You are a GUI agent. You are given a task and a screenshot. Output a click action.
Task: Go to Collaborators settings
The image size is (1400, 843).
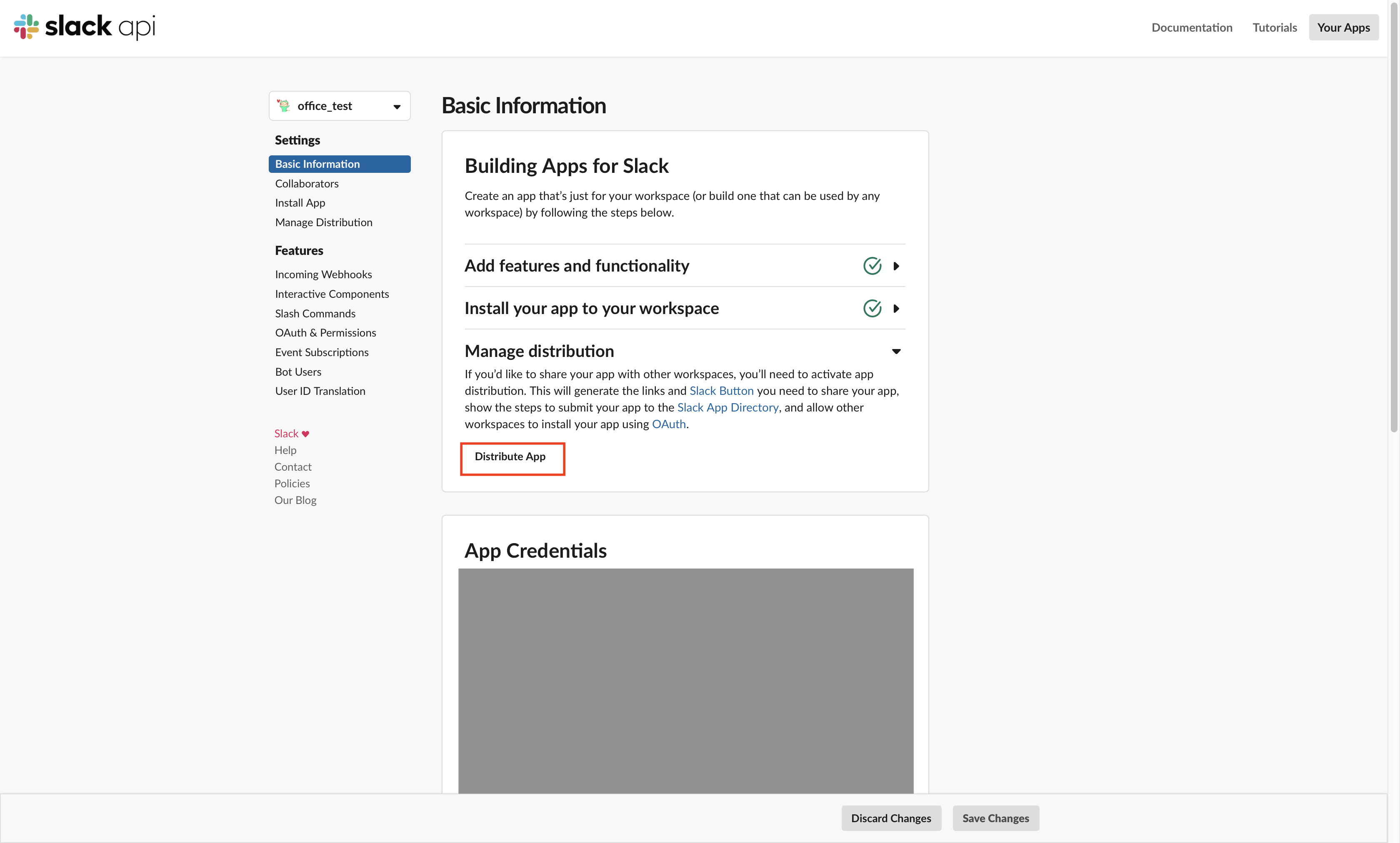click(x=307, y=184)
